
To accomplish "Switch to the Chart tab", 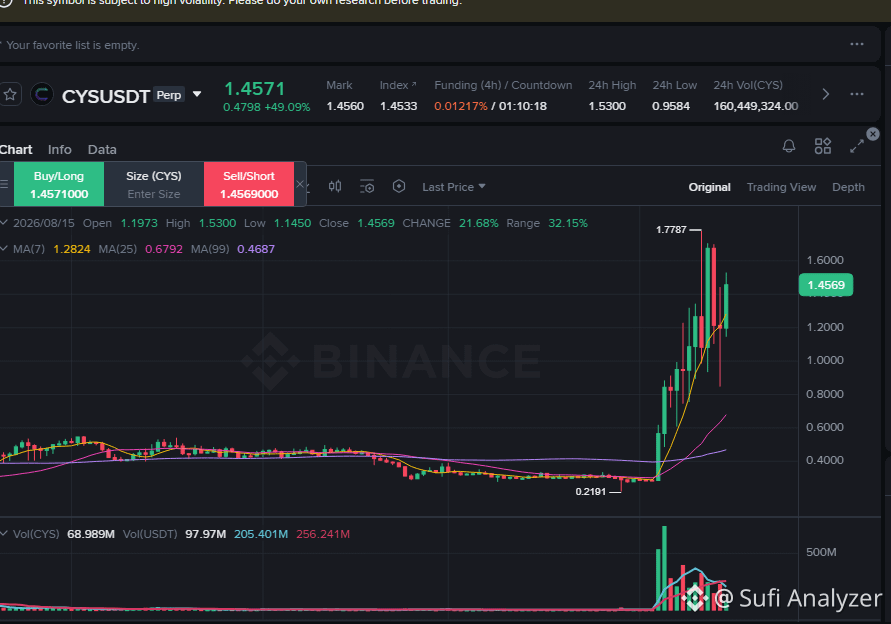I will click(16, 149).
